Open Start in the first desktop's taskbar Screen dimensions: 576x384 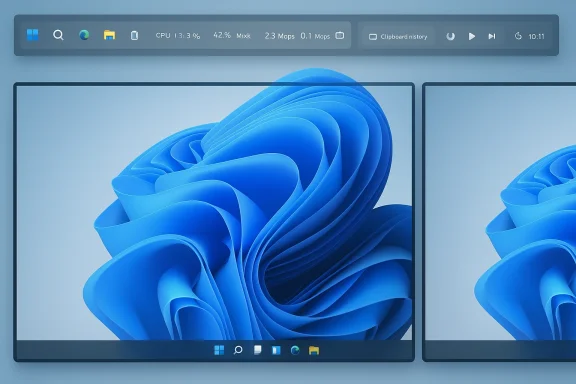click(219, 350)
